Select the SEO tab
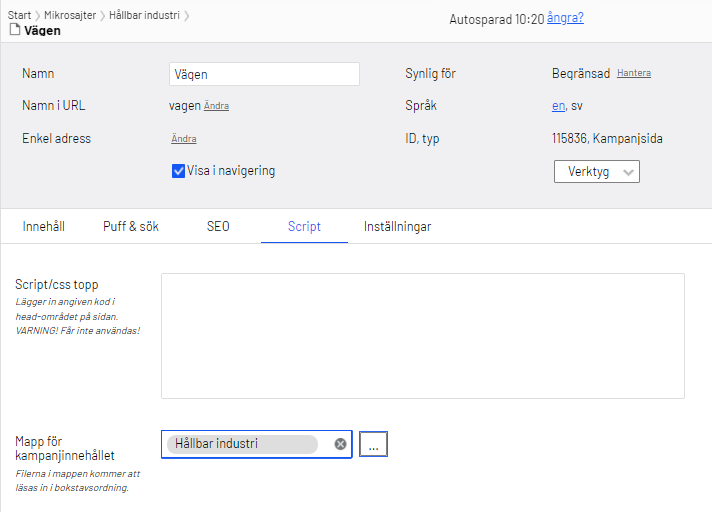The image size is (712, 512). click(x=218, y=227)
